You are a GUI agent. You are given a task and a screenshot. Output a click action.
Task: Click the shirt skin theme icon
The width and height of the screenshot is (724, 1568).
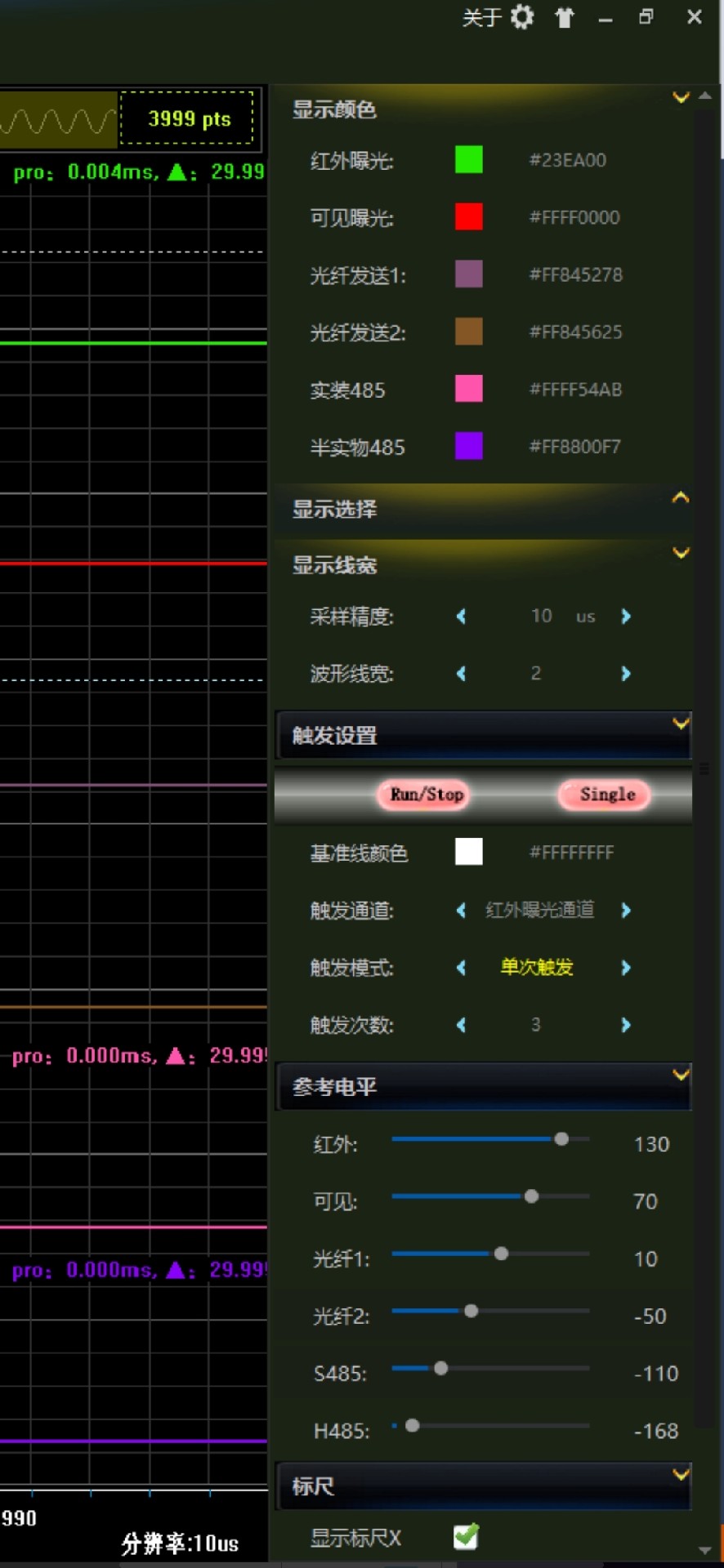tap(565, 17)
